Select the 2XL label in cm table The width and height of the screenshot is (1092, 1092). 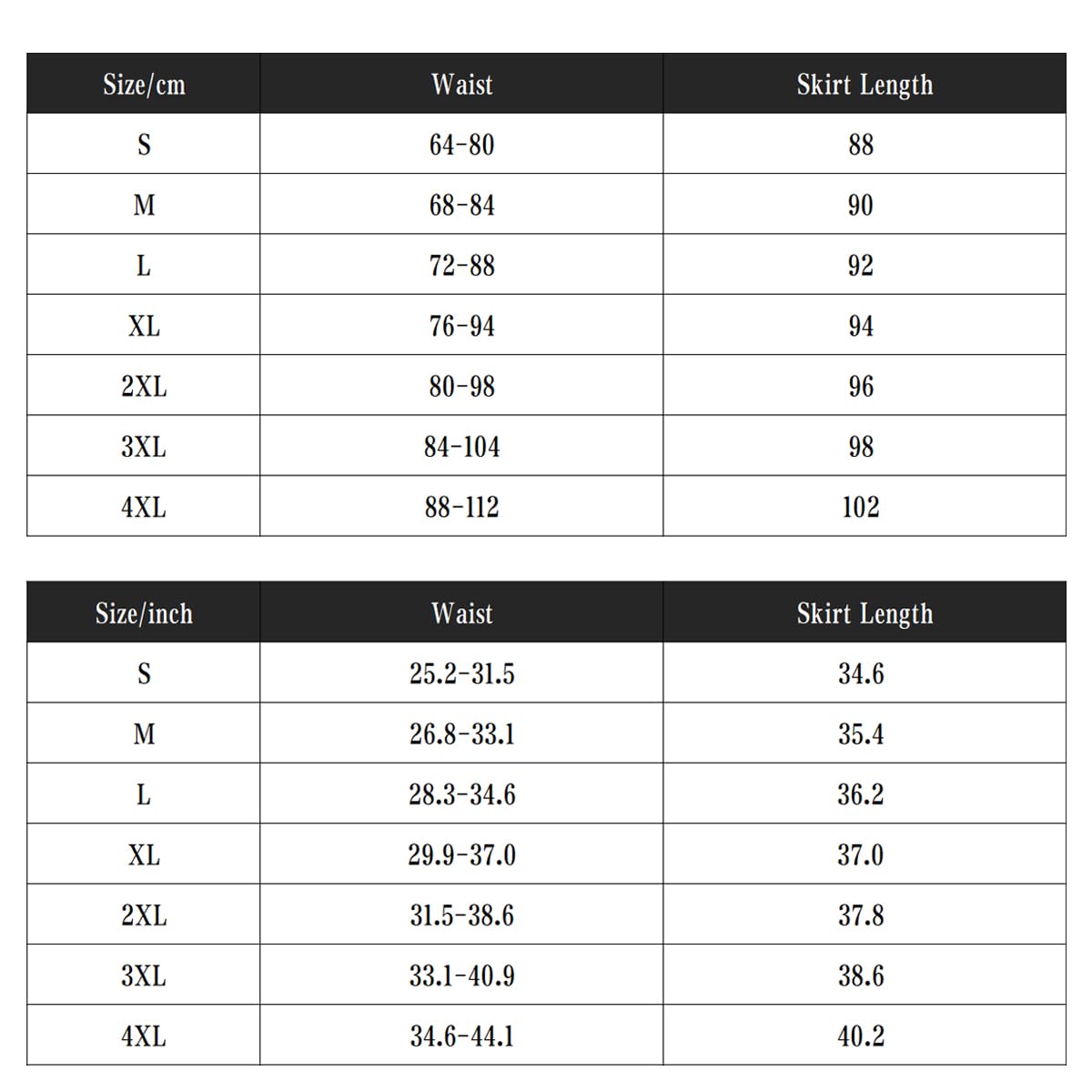144,386
